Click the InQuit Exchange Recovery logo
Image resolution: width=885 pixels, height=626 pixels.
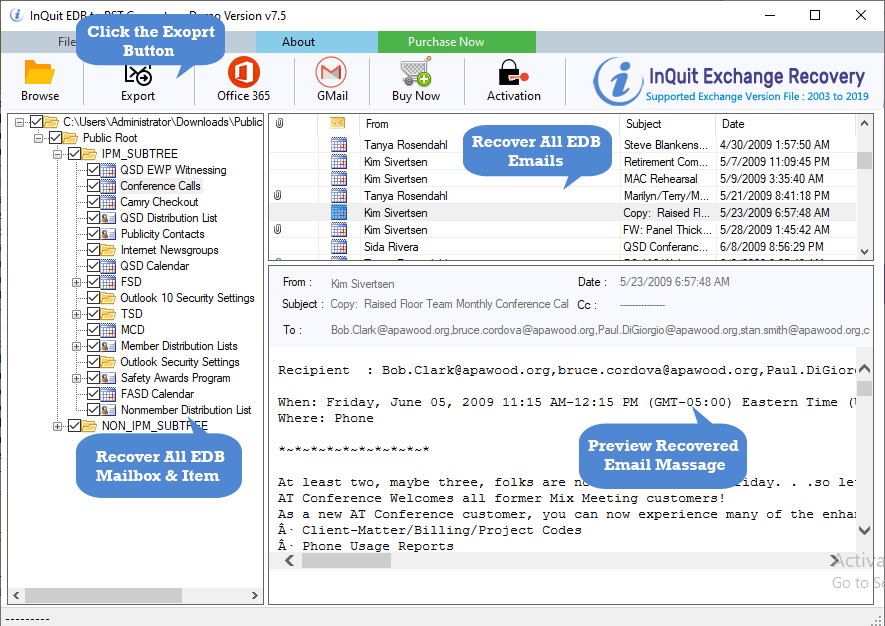(730, 82)
